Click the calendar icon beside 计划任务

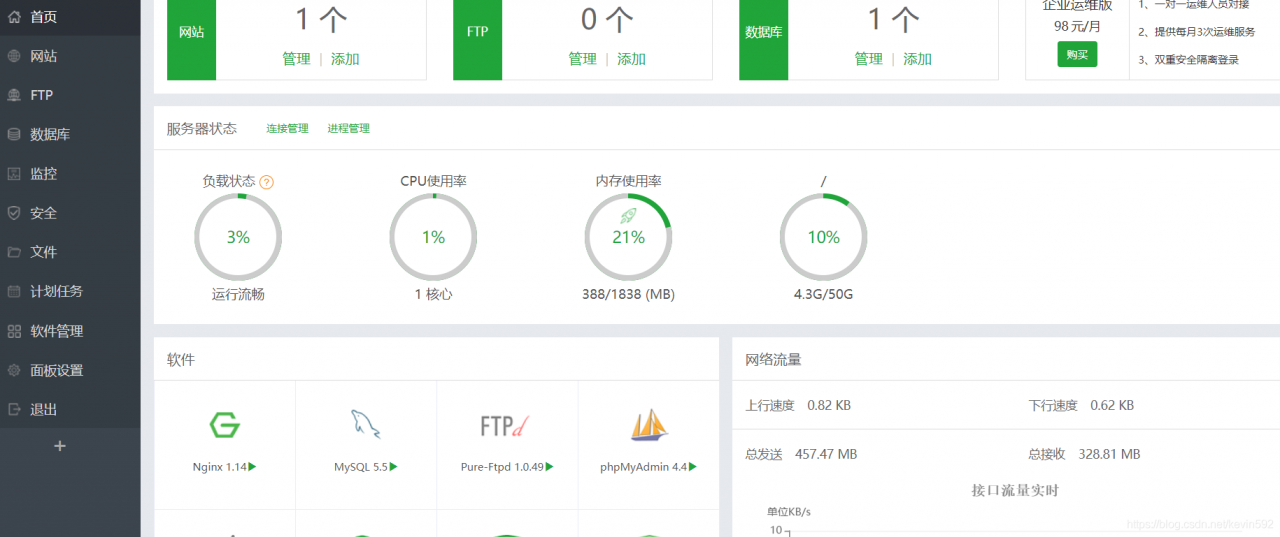coord(14,291)
